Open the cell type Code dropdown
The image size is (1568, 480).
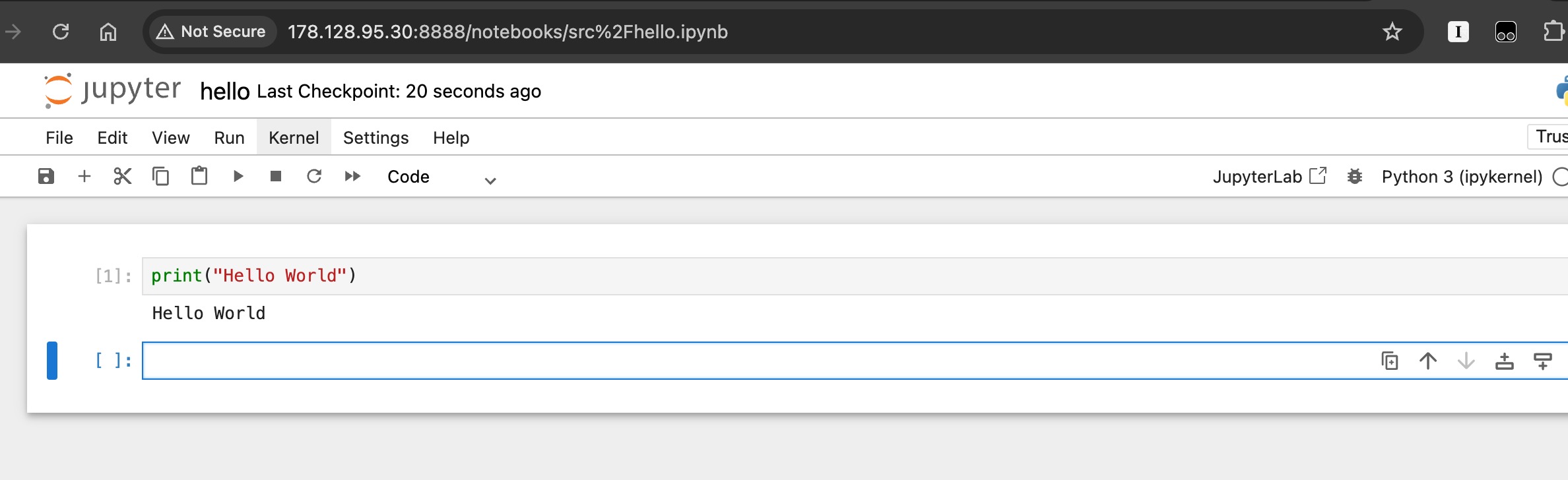(441, 177)
